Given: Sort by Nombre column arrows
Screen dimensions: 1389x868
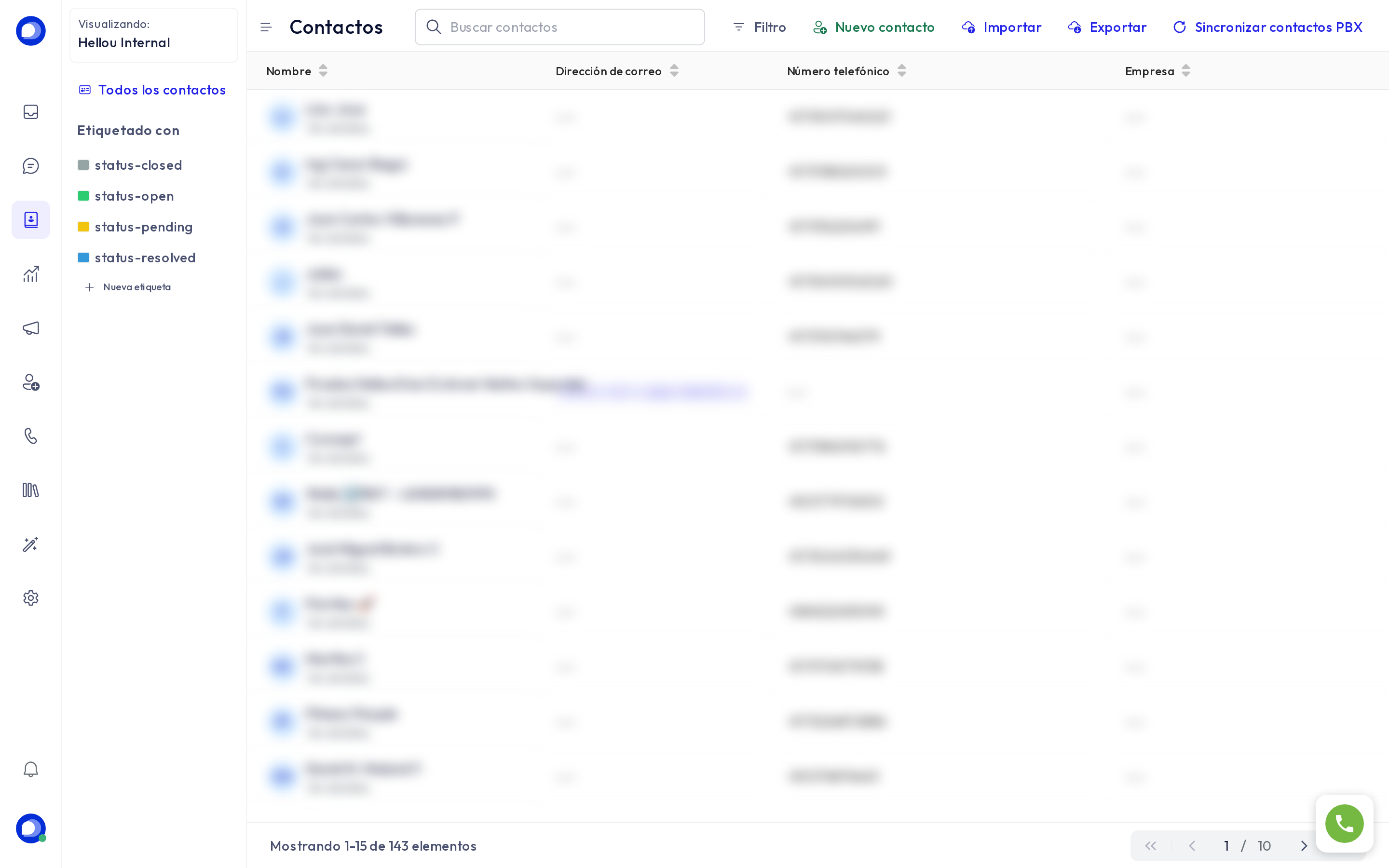Looking at the screenshot, I should tap(323, 70).
